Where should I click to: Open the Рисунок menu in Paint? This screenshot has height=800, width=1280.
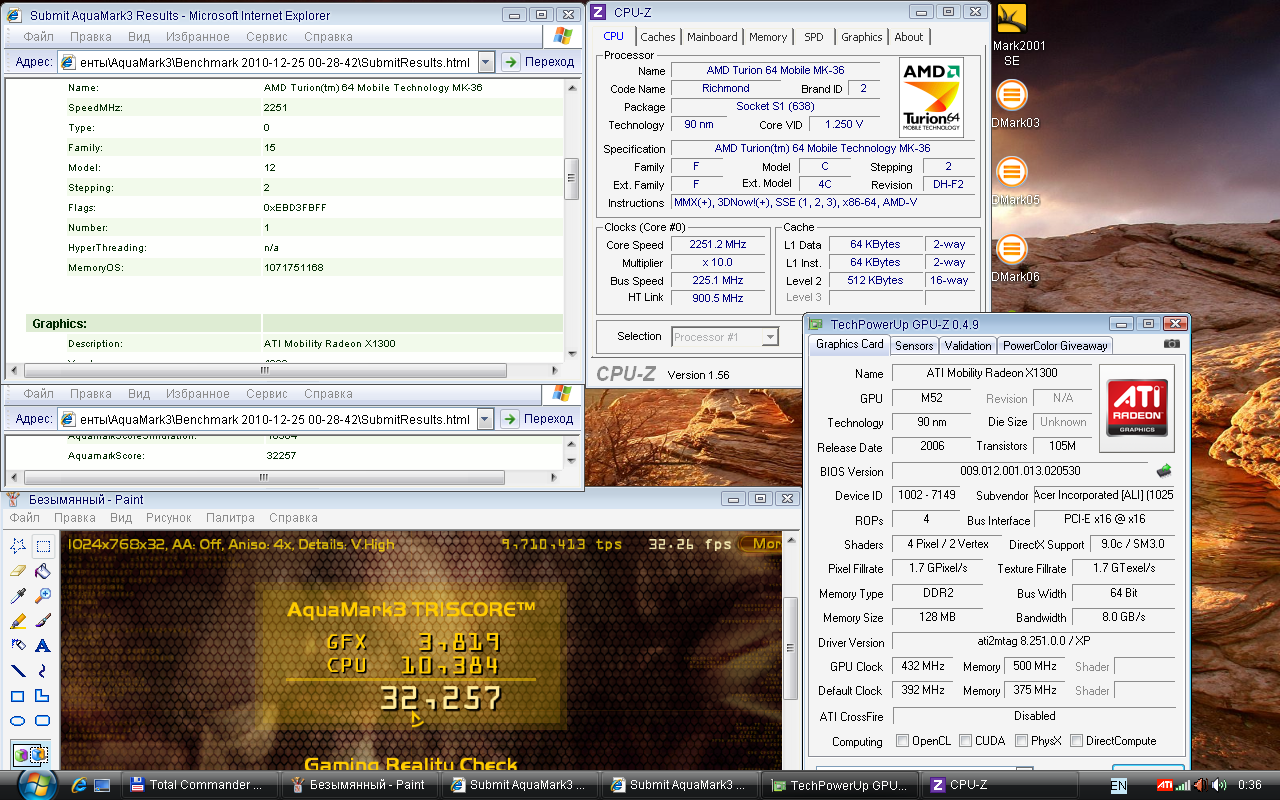click(168, 518)
